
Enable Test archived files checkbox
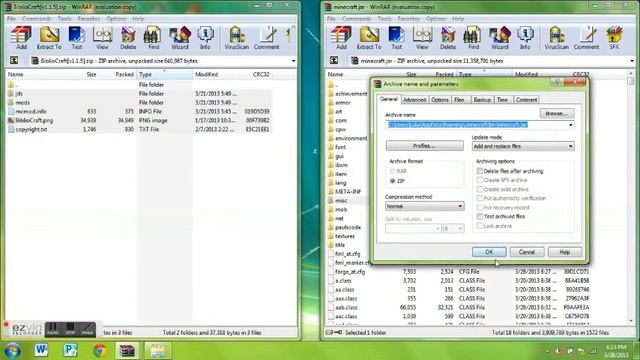pyautogui.click(x=480, y=216)
